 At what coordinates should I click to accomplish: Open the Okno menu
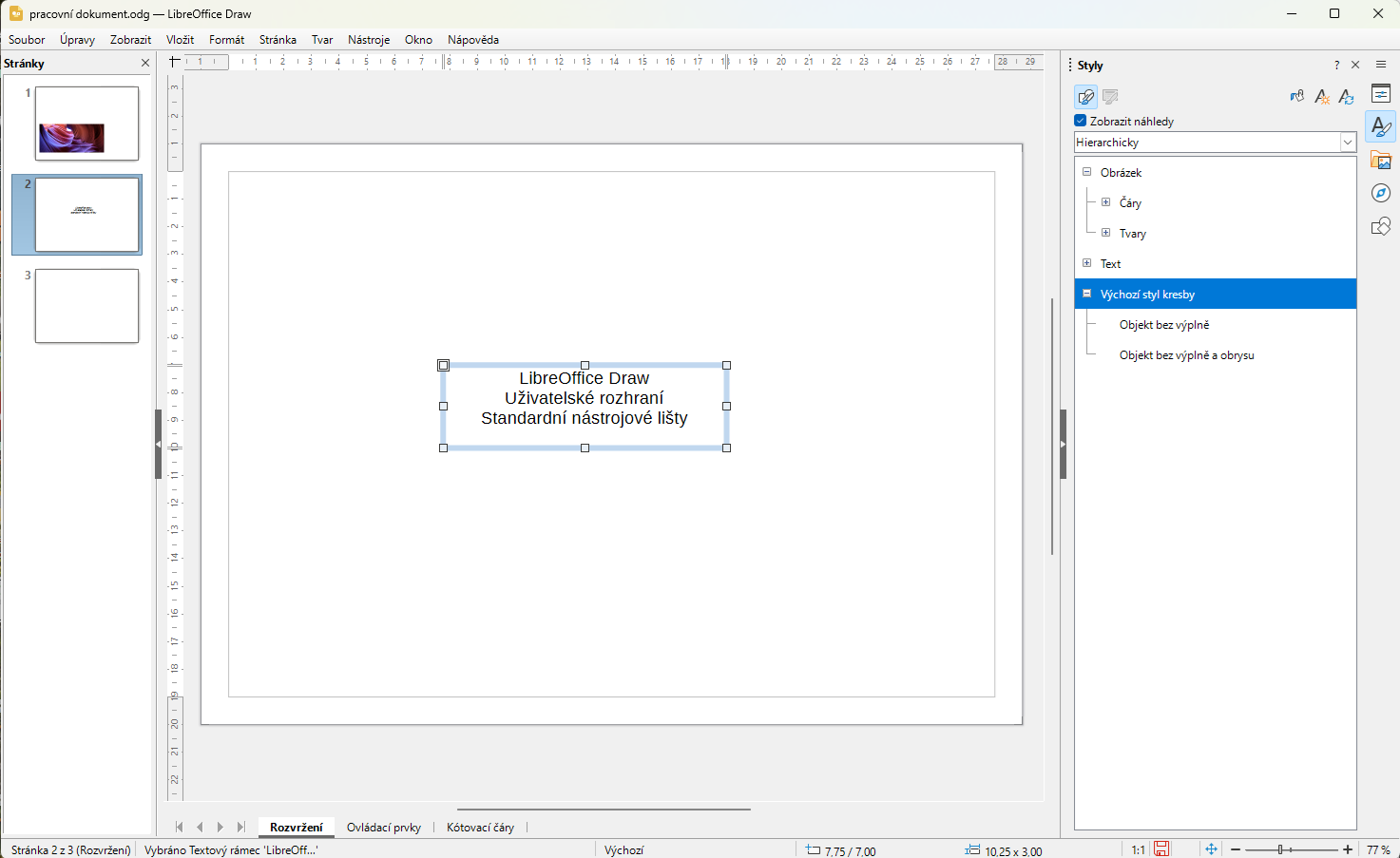[418, 40]
